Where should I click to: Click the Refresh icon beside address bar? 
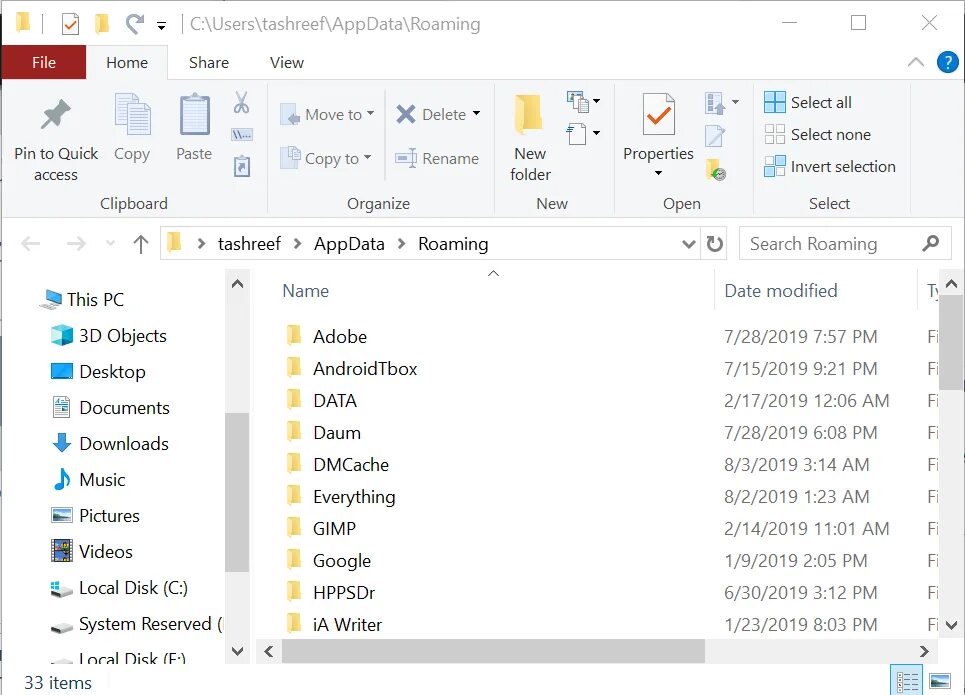point(715,244)
